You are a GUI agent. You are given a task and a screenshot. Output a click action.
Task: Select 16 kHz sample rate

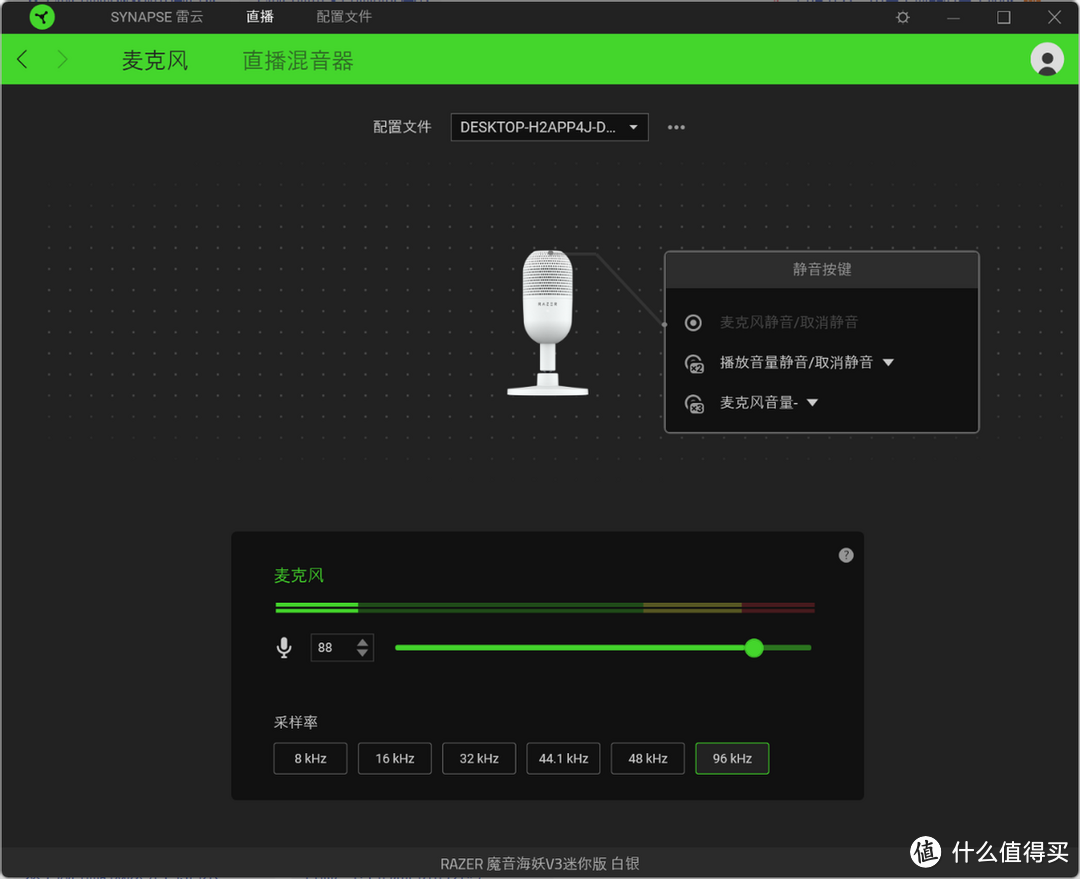395,758
